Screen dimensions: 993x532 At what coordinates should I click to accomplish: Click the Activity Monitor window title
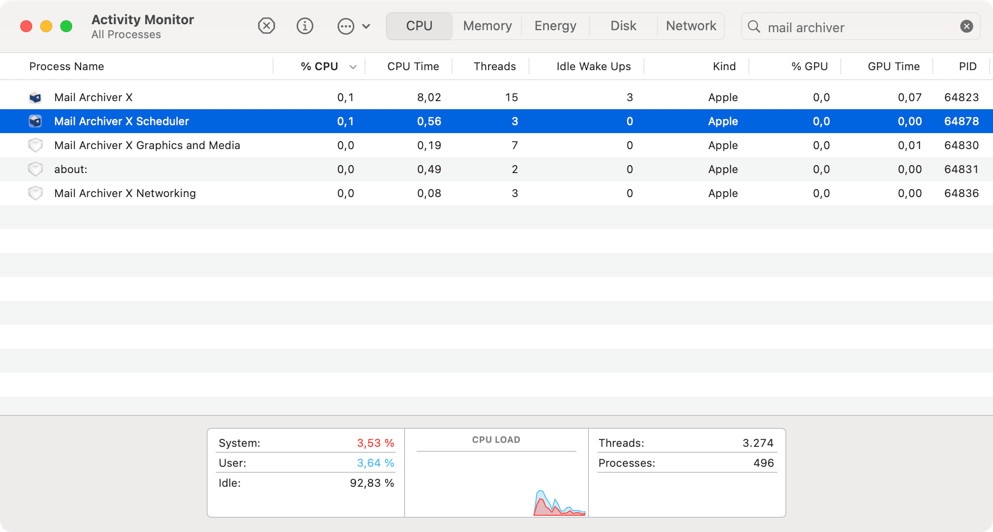142,20
